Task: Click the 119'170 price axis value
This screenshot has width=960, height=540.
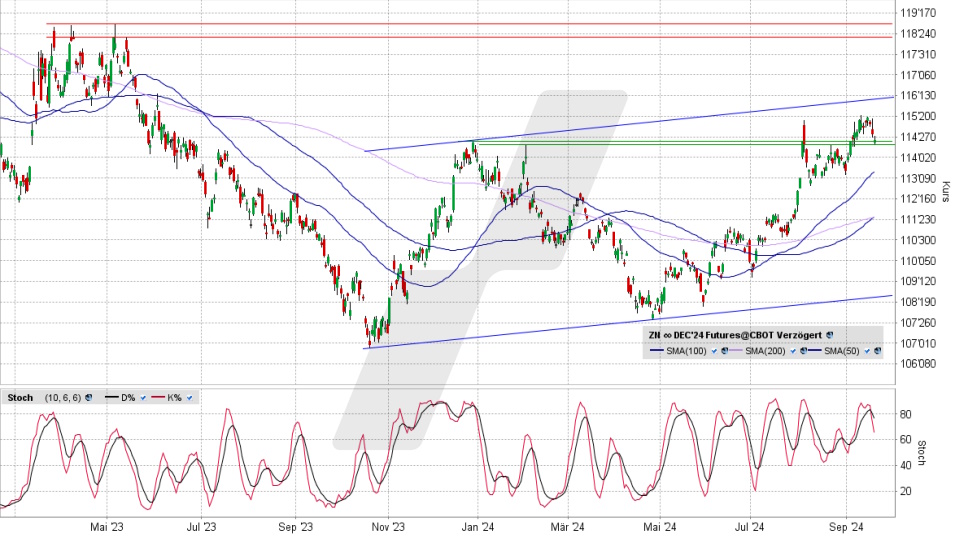Action: 918,13
